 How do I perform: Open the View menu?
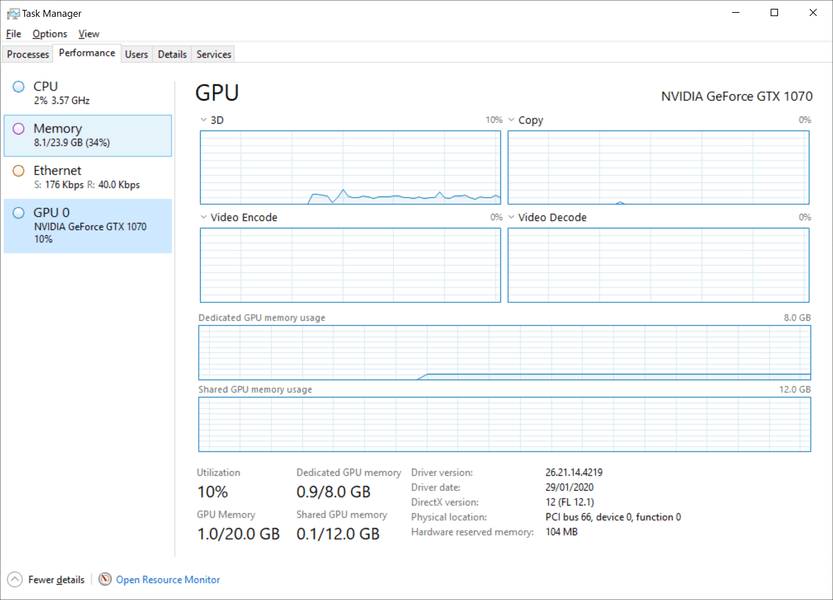(x=89, y=34)
